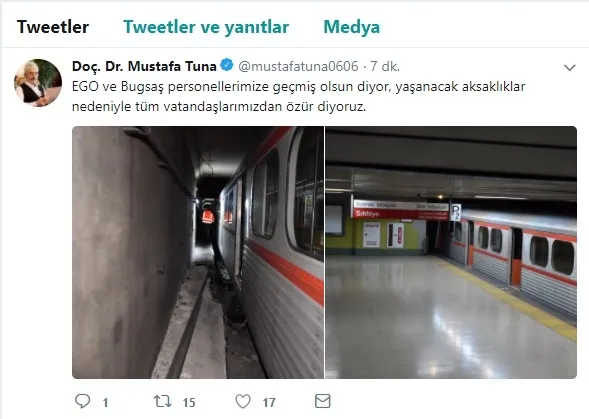Image resolution: width=589 pixels, height=419 pixels.
Task: Open the train tunnel photo
Action: [x=198, y=252]
